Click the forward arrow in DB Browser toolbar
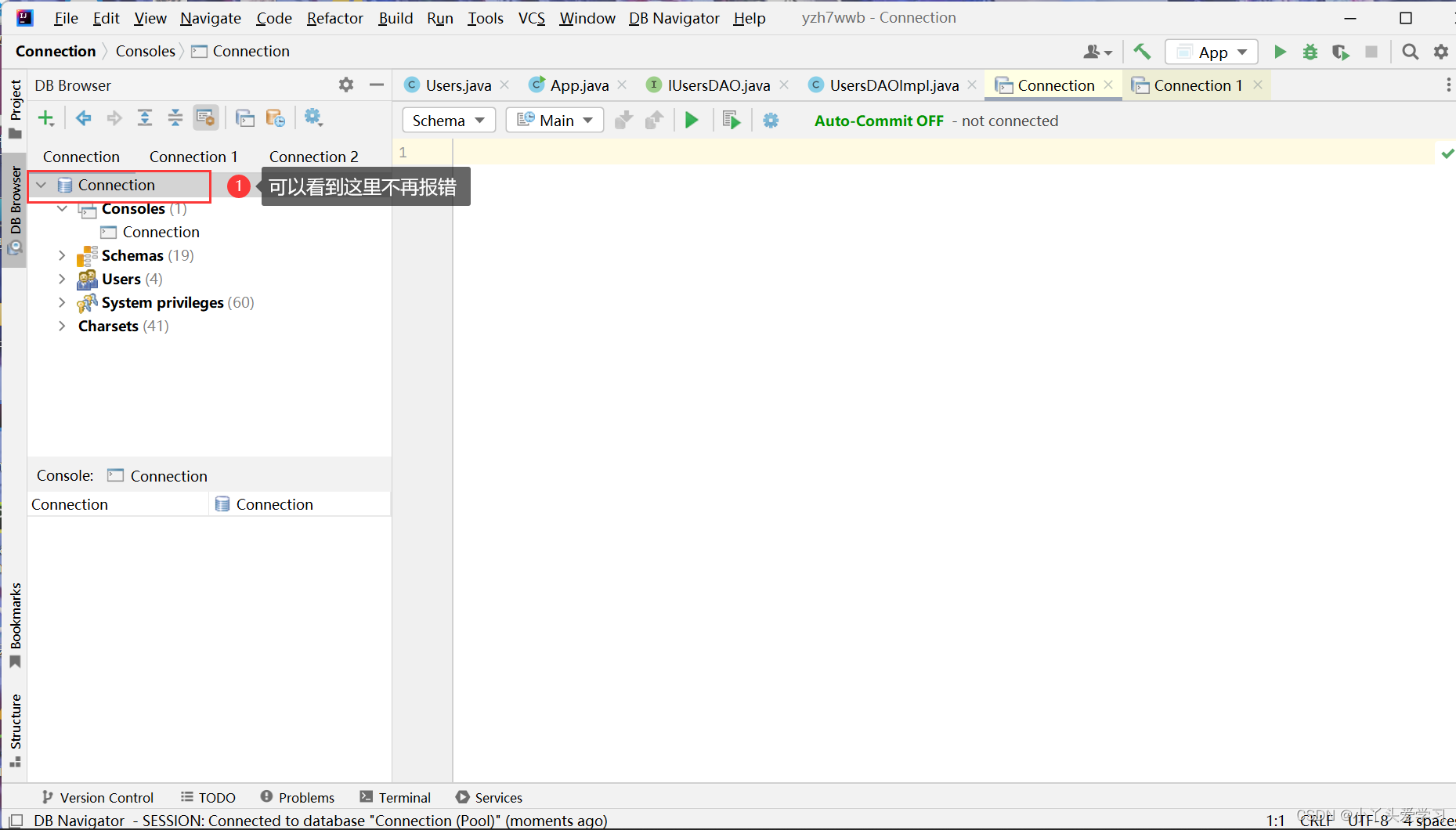Viewport: 1456px width, 830px height. (114, 118)
